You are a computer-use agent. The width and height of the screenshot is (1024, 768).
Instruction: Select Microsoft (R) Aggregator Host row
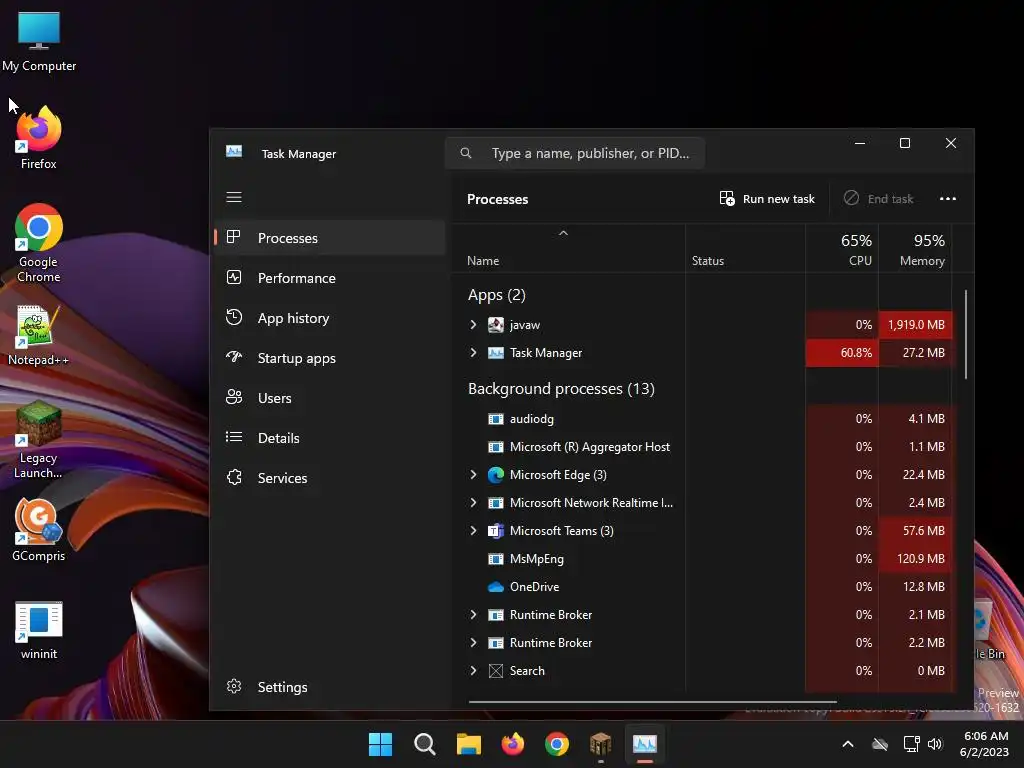(x=702, y=447)
